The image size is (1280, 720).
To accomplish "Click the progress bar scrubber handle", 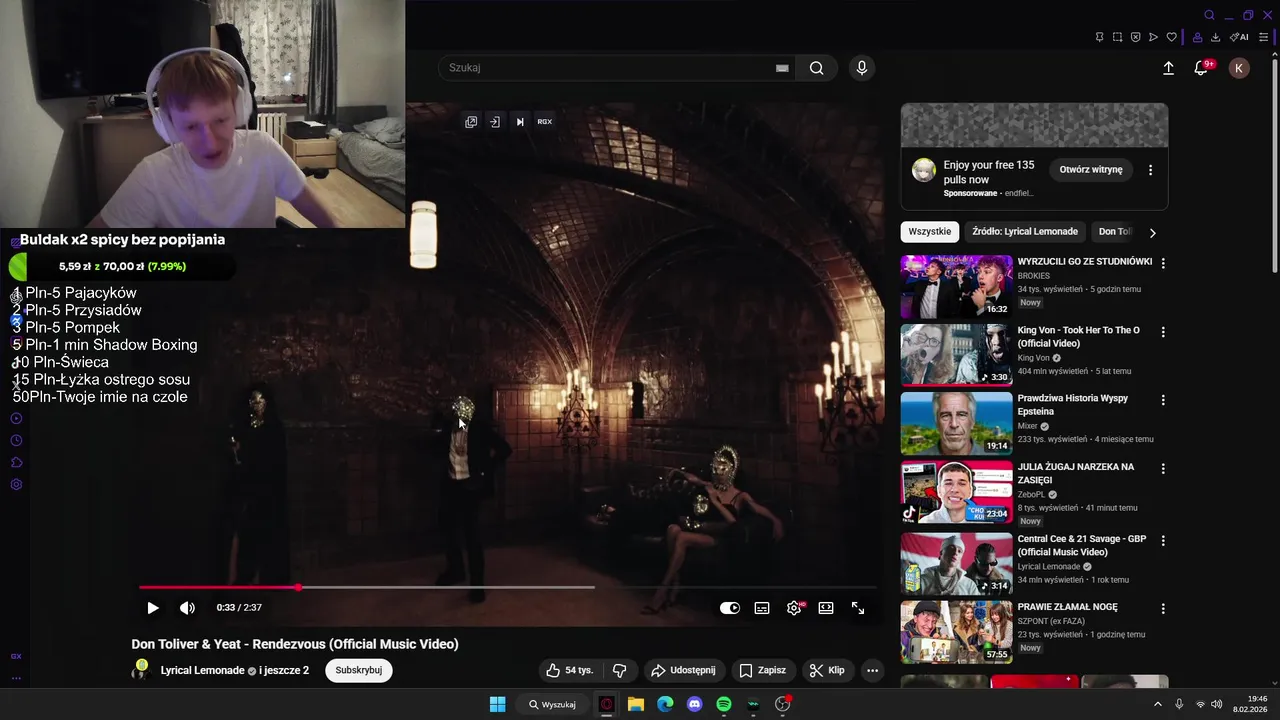I will coord(299,588).
